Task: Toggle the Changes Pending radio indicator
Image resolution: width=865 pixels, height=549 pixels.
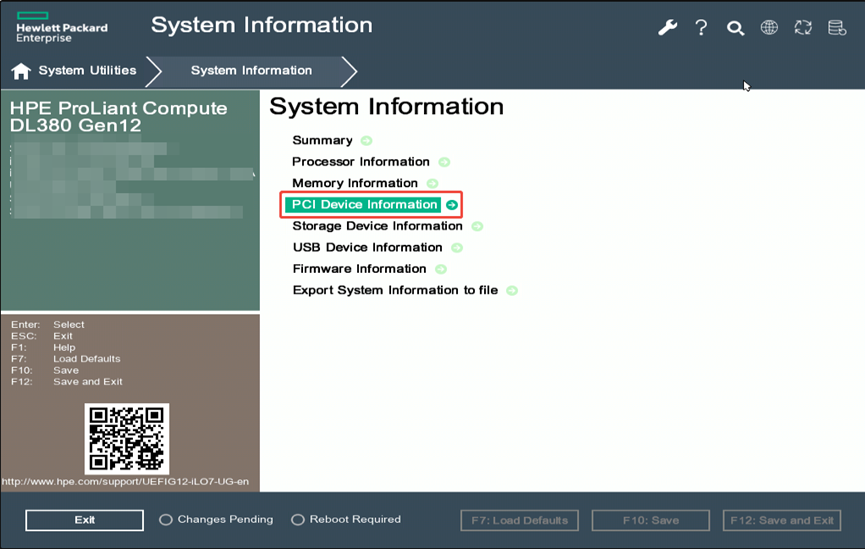Action: (x=166, y=520)
